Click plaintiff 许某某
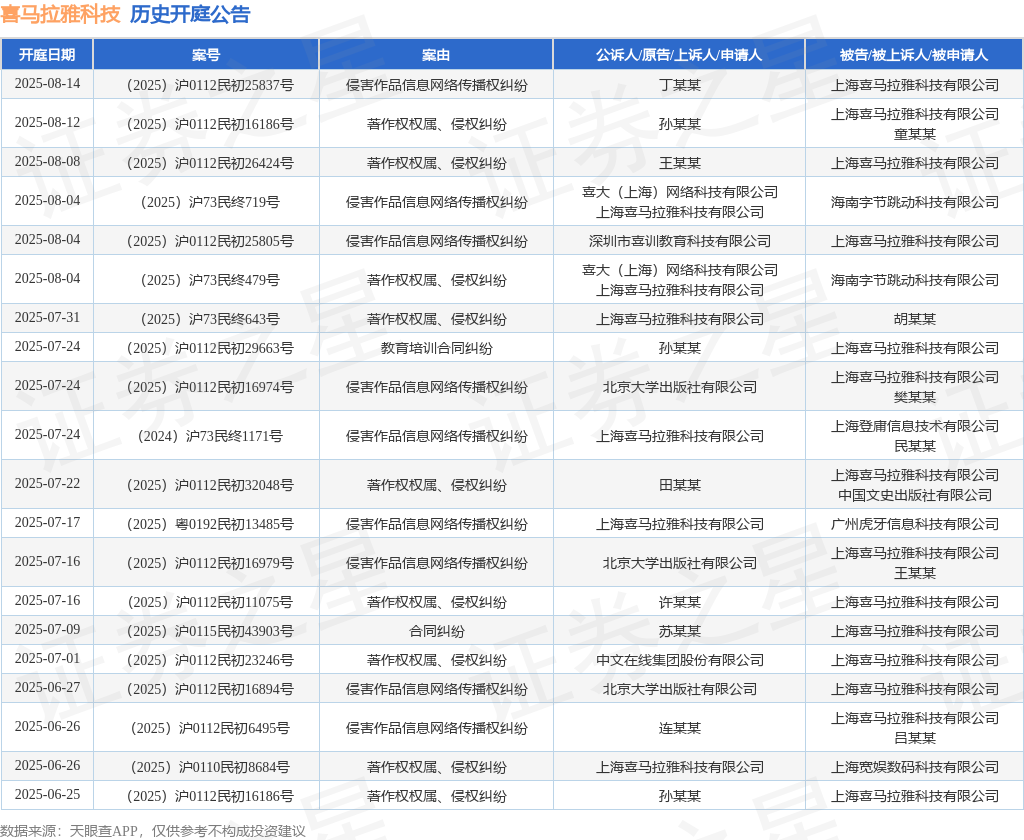 [x=679, y=602]
